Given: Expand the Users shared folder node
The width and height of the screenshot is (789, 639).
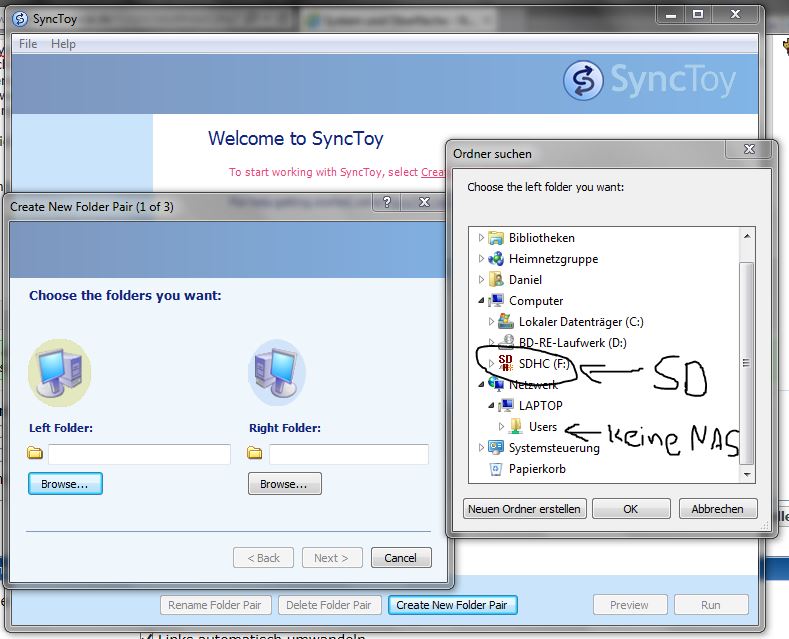Looking at the screenshot, I should click(x=501, y=427).
